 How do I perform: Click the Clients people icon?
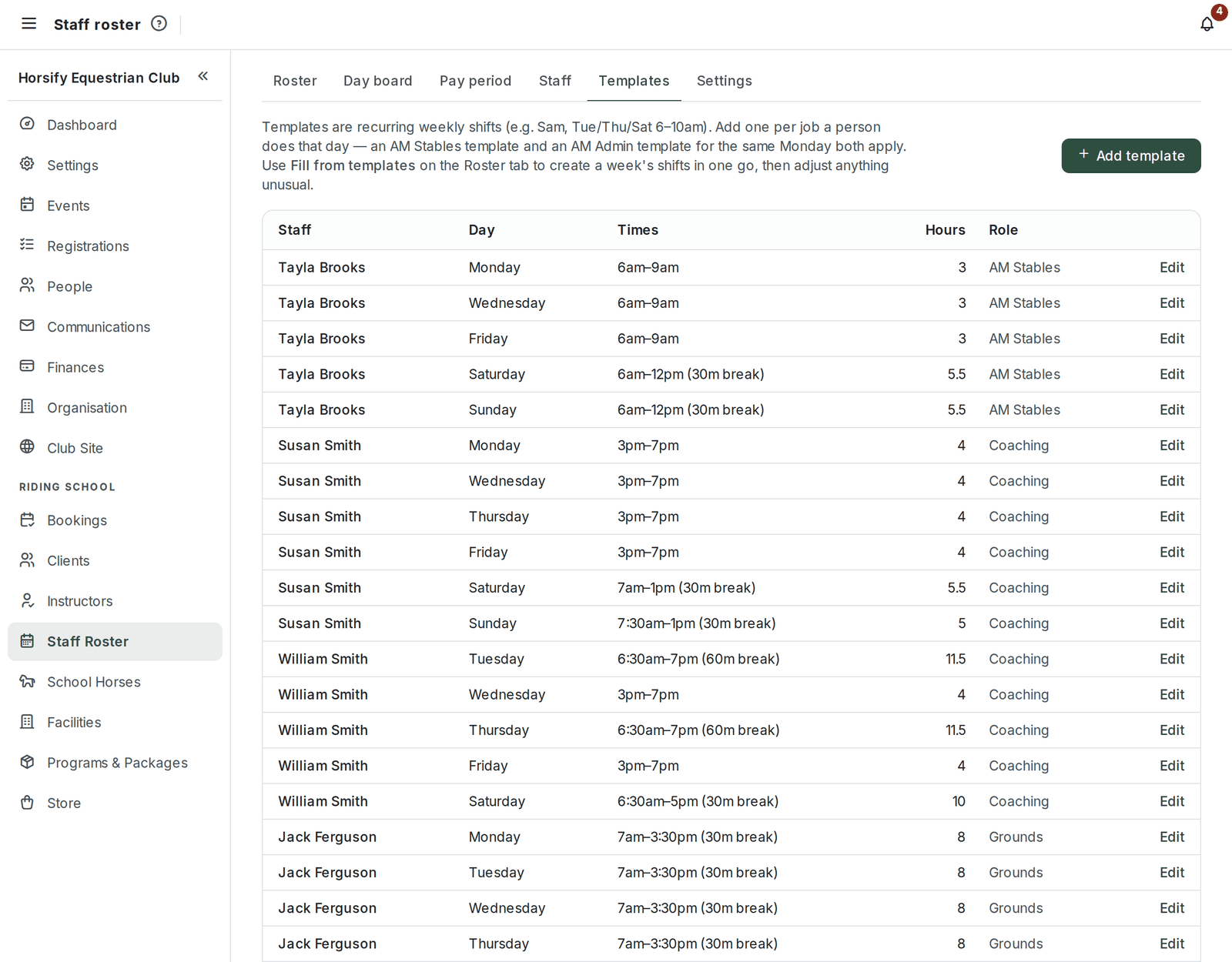click(x=27, y=559)
